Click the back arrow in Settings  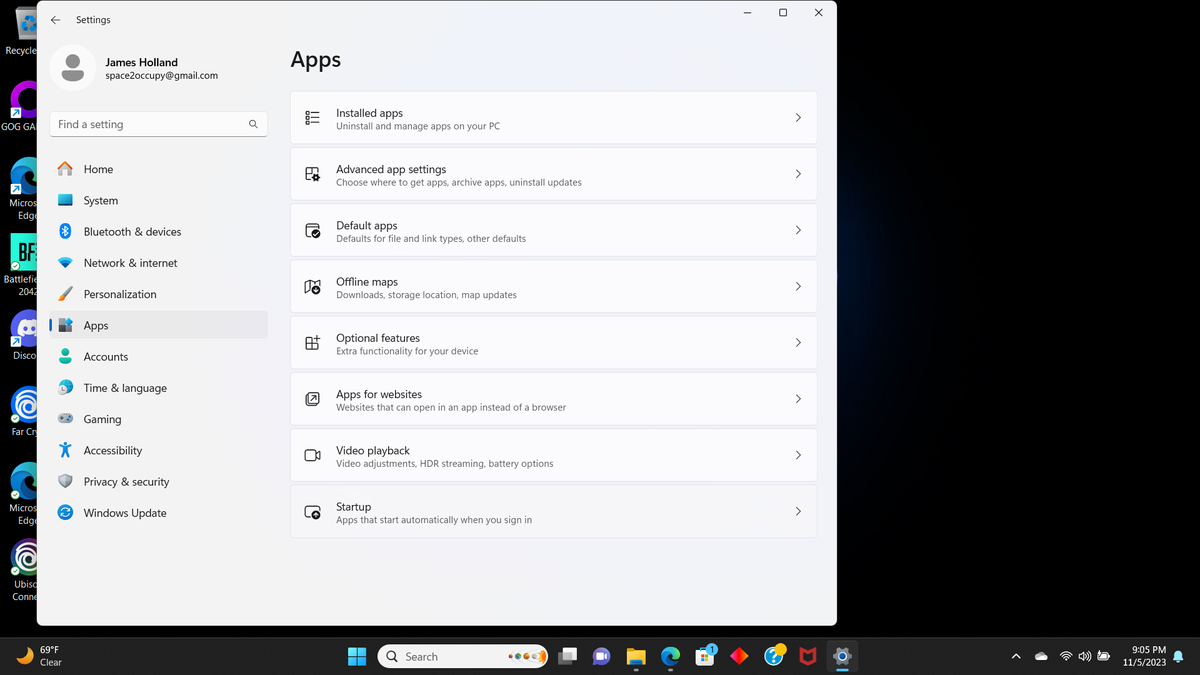pyautogui.click(x=55, y=19)
